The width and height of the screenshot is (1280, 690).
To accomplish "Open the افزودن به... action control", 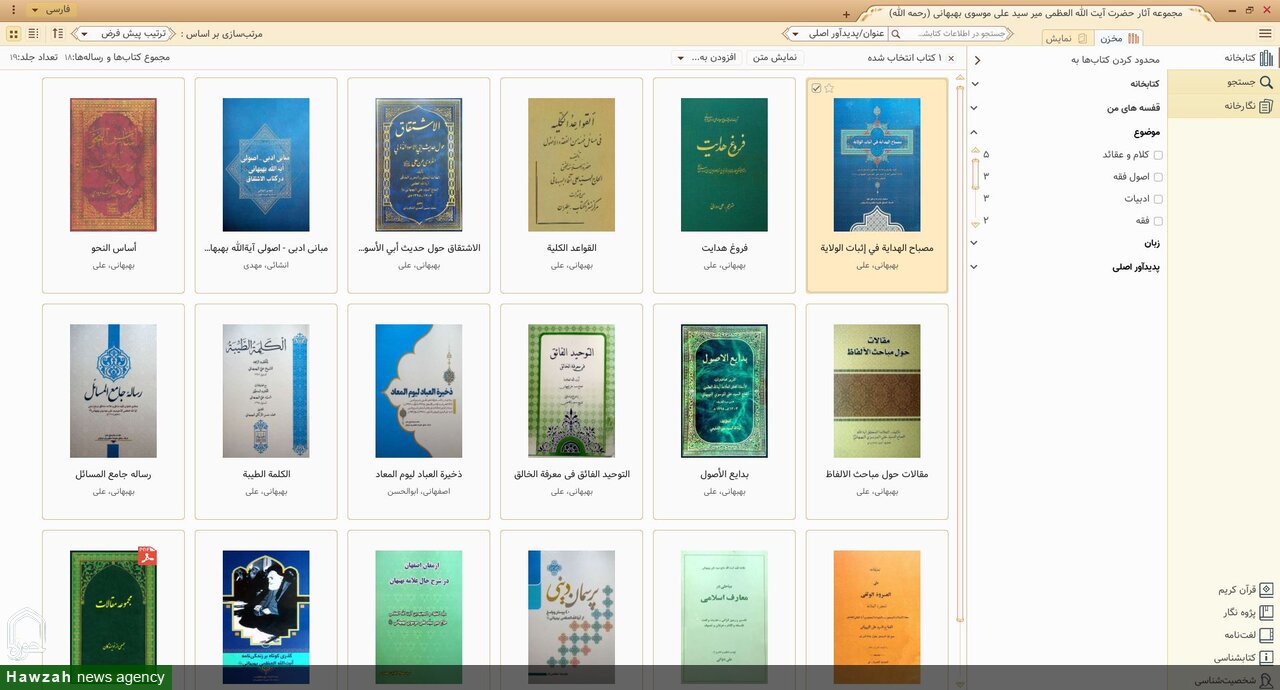I will pos(708,57).
